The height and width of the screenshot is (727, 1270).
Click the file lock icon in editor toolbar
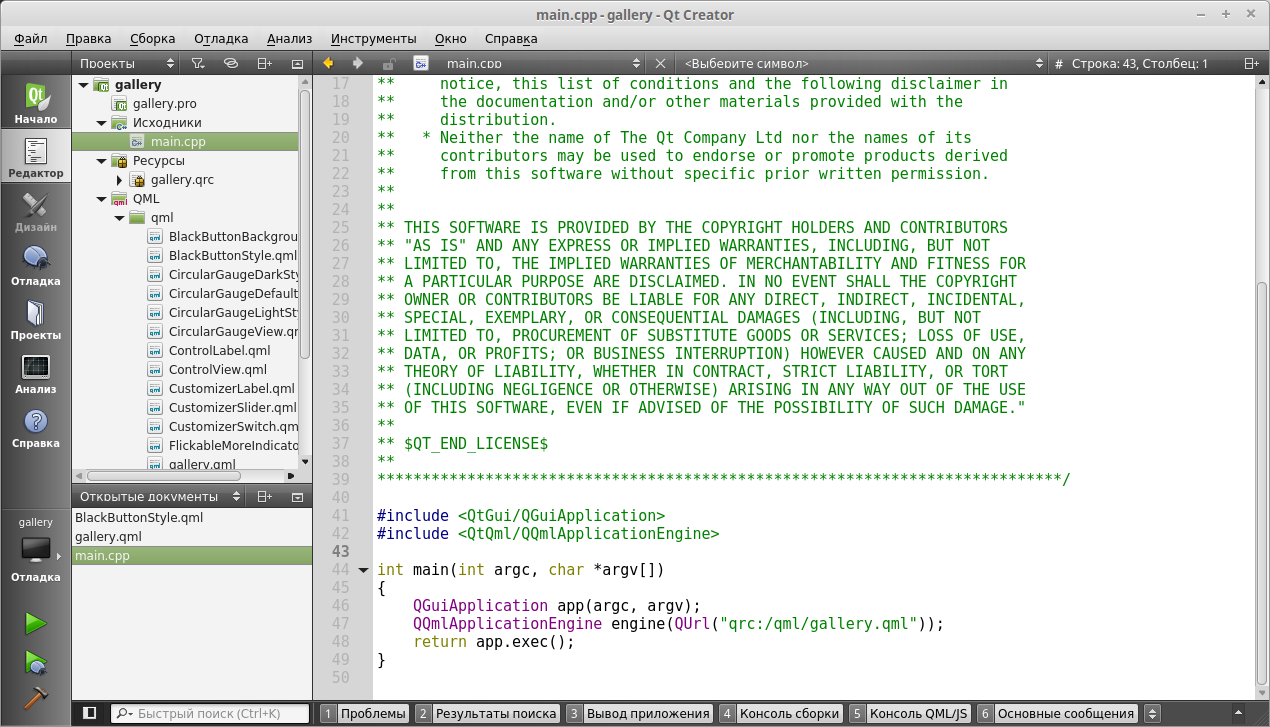tap(389, 63)
